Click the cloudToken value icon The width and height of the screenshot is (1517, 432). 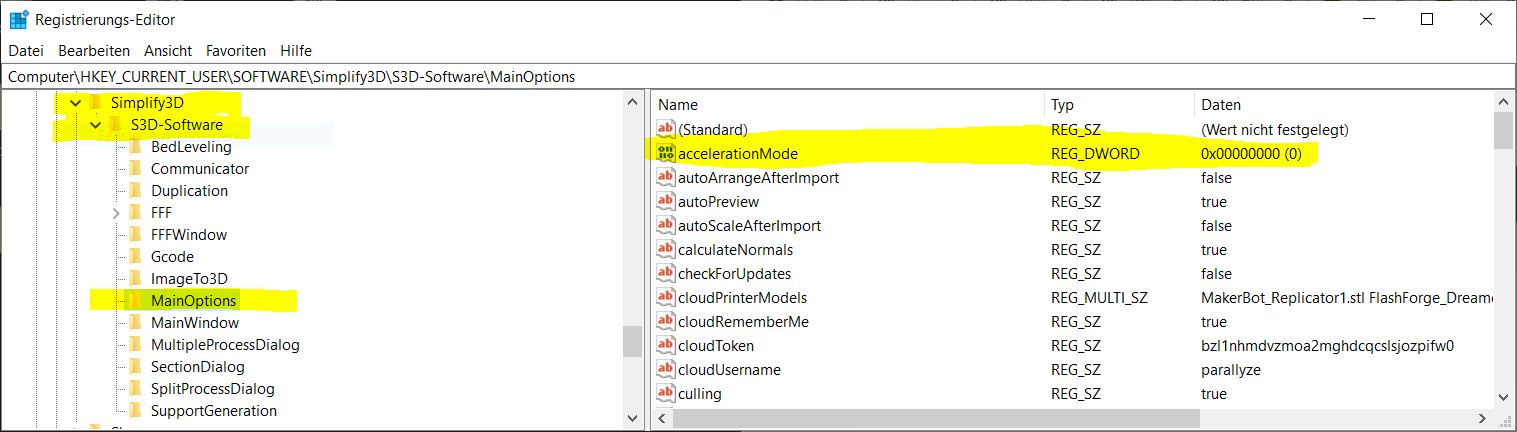[666, 345]
